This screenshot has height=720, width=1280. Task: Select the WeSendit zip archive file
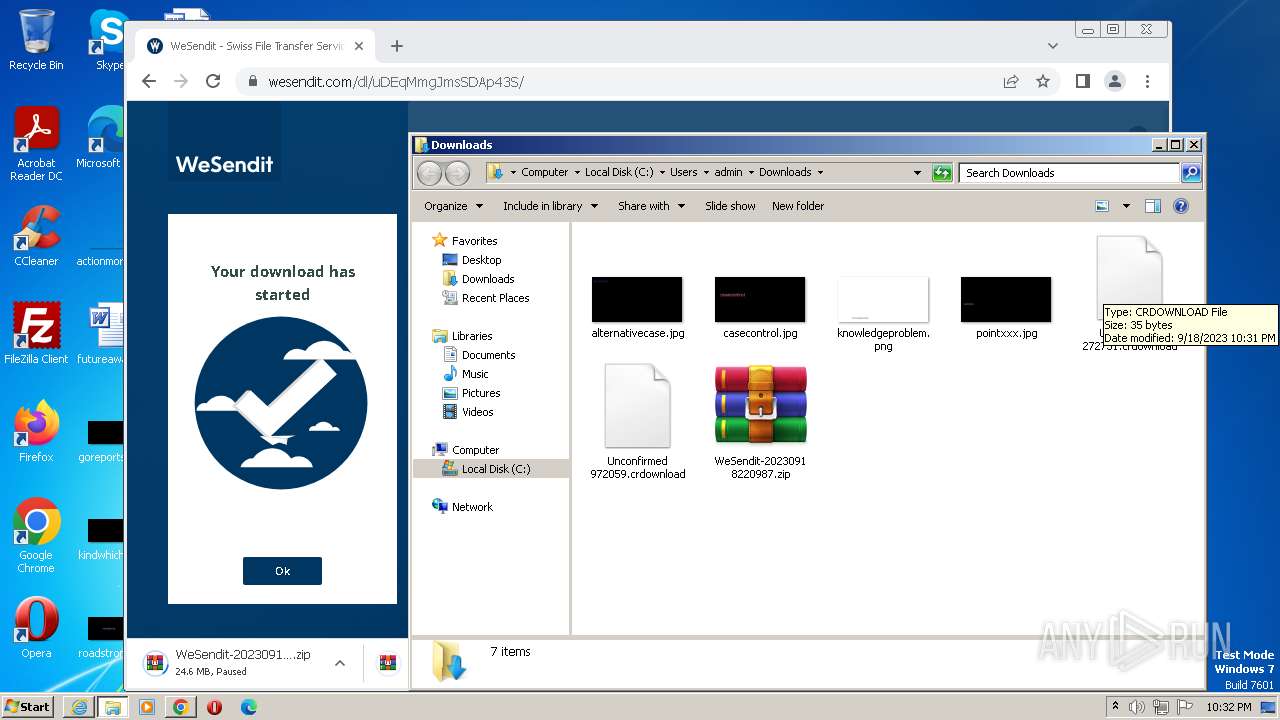point(760,420)
